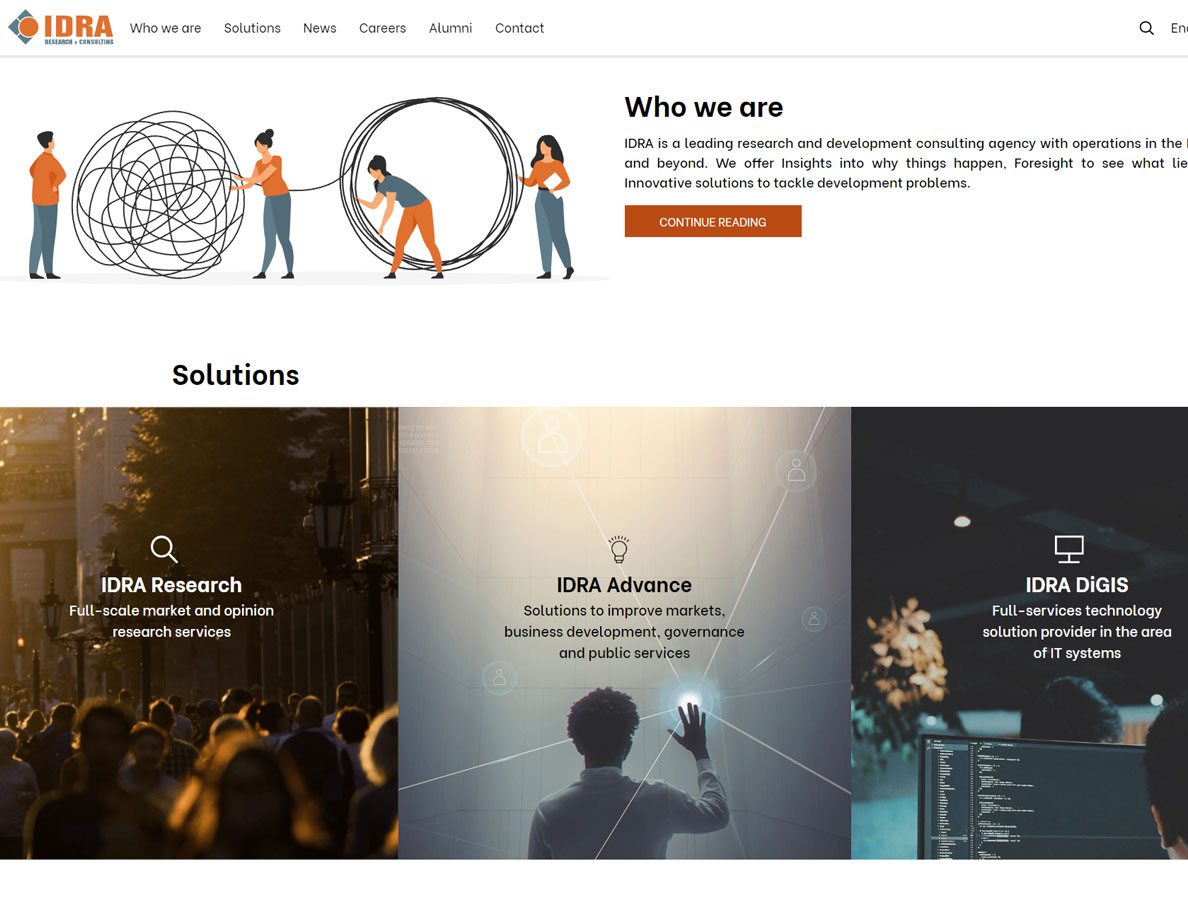Open the Solutions menu item
This screenshot has height=907, width=1188.
point(252,28)
